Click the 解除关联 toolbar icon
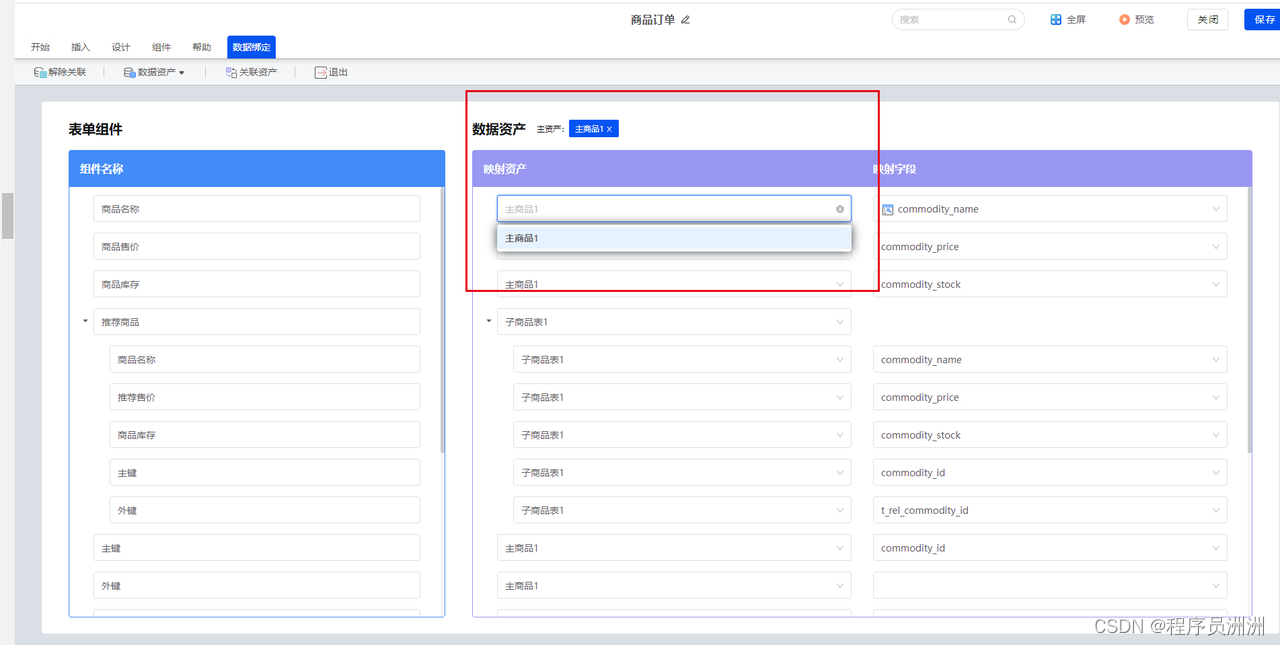Image resolution: width=1280 pixels, height=645 pixels. [40, 72]
